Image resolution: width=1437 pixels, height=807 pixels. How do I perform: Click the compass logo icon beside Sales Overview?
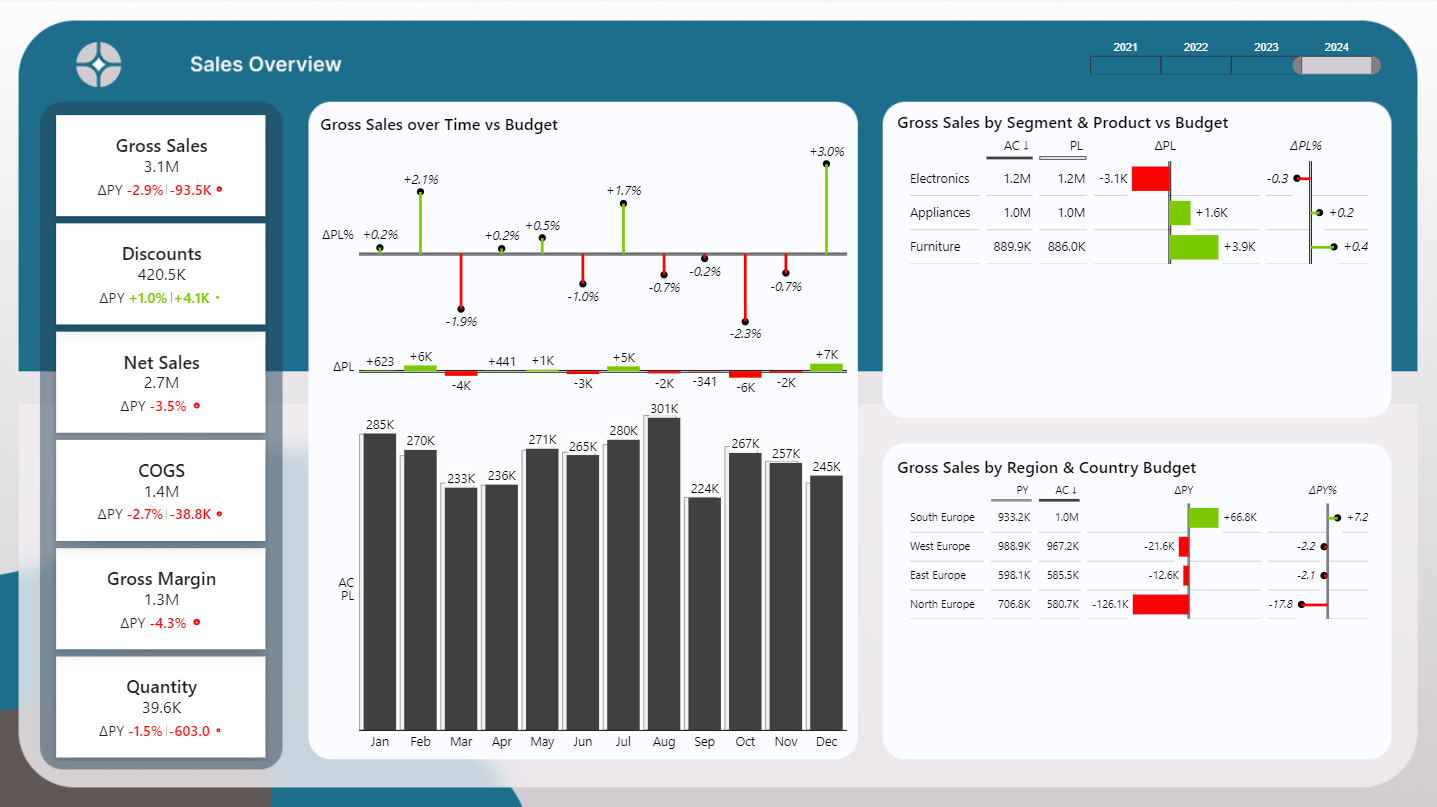(99, 65)
